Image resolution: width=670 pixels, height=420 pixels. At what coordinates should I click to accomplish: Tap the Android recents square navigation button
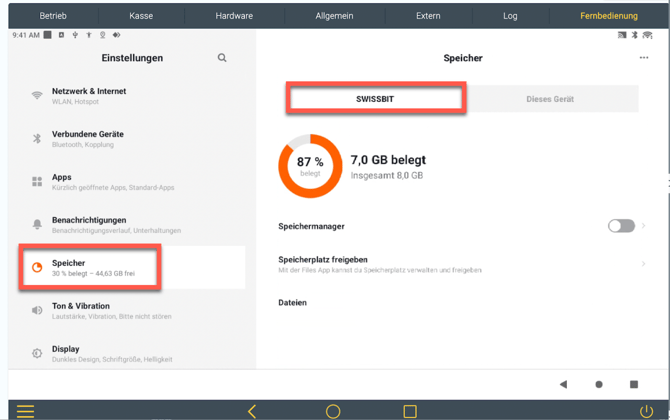click(x=634, y=384)
